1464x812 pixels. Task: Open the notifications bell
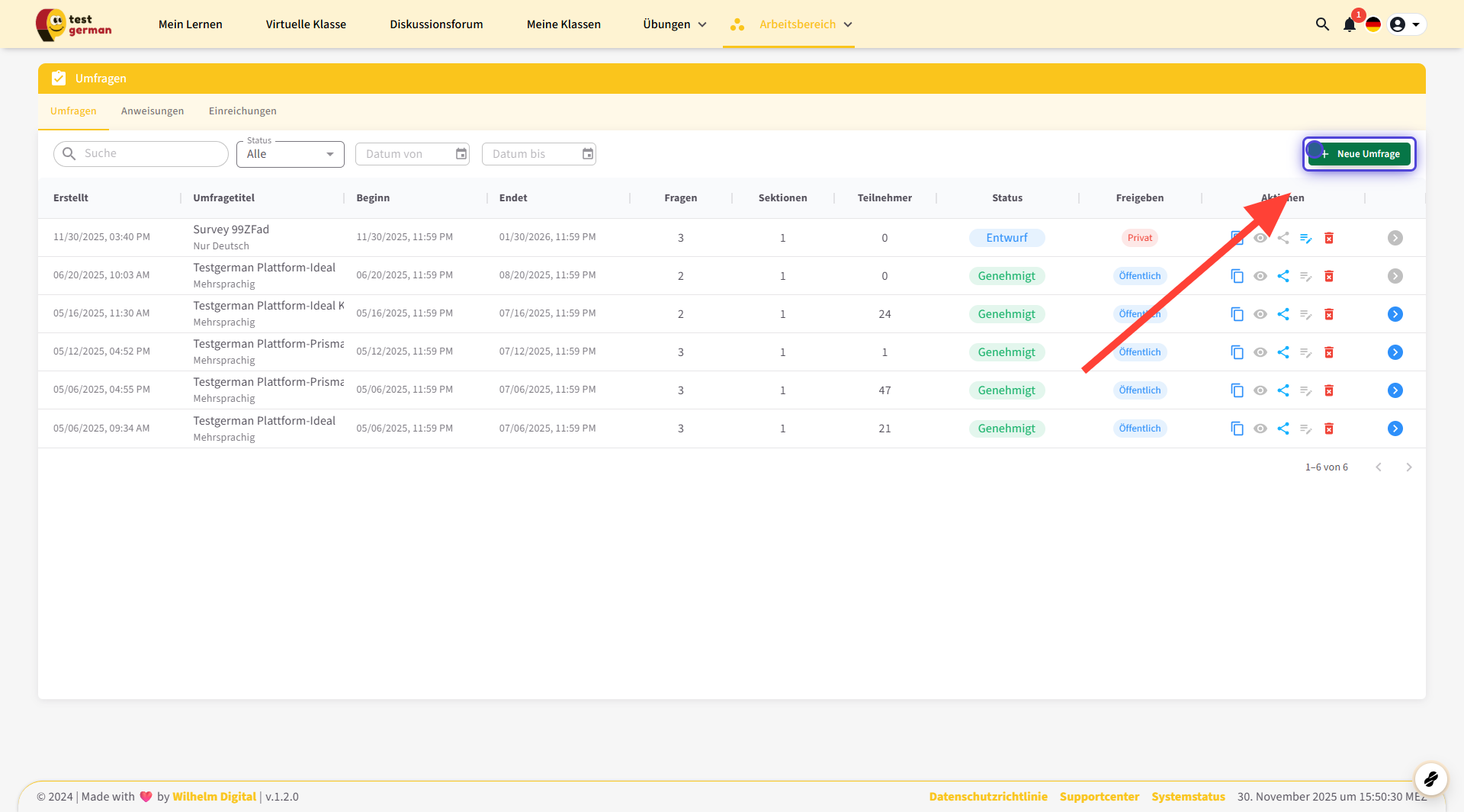(1350, 24)
